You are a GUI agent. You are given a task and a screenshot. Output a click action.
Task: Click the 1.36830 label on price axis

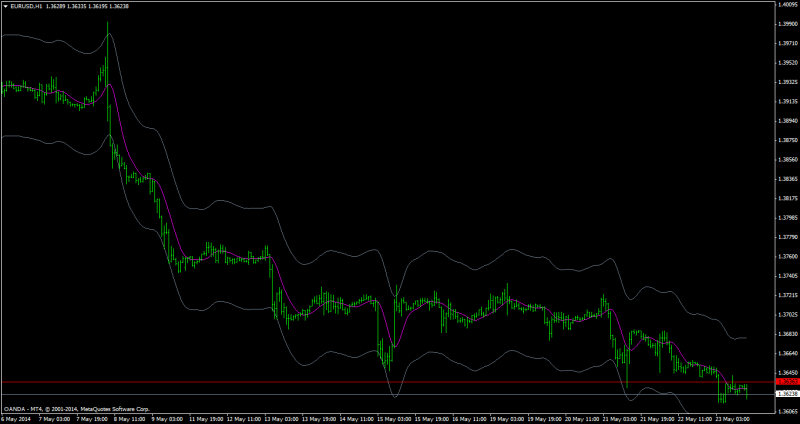coord(788,334)
